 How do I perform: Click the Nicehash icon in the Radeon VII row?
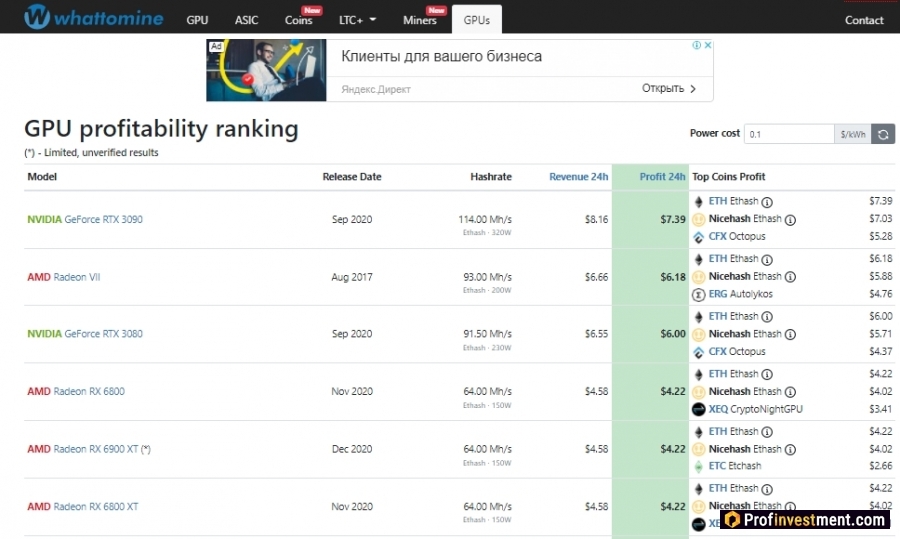699,277
